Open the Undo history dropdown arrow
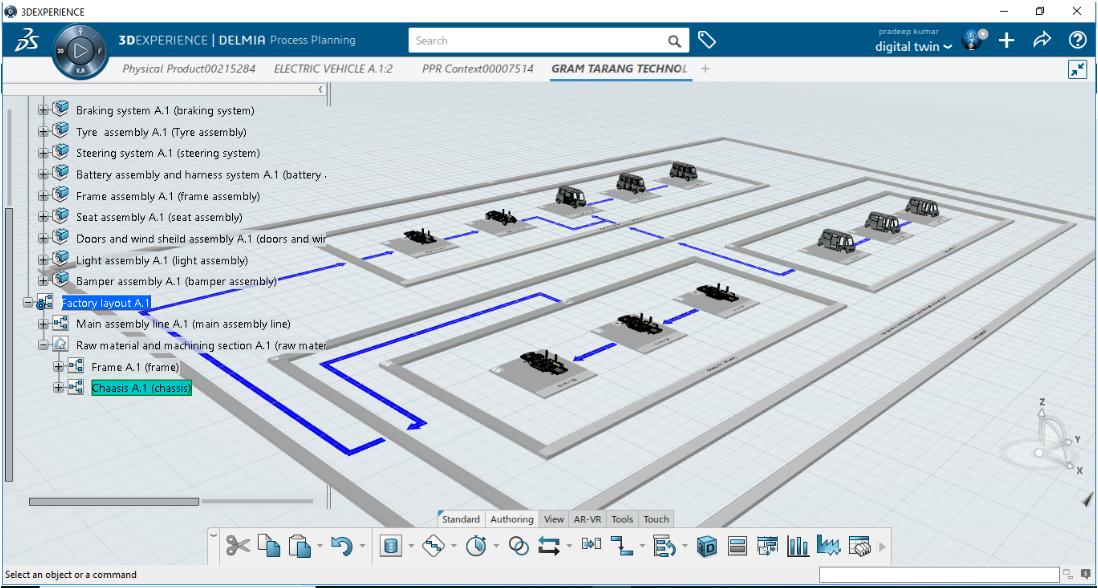The height and width of the screenshot is (588, 1098). click(x=361, y=546)
